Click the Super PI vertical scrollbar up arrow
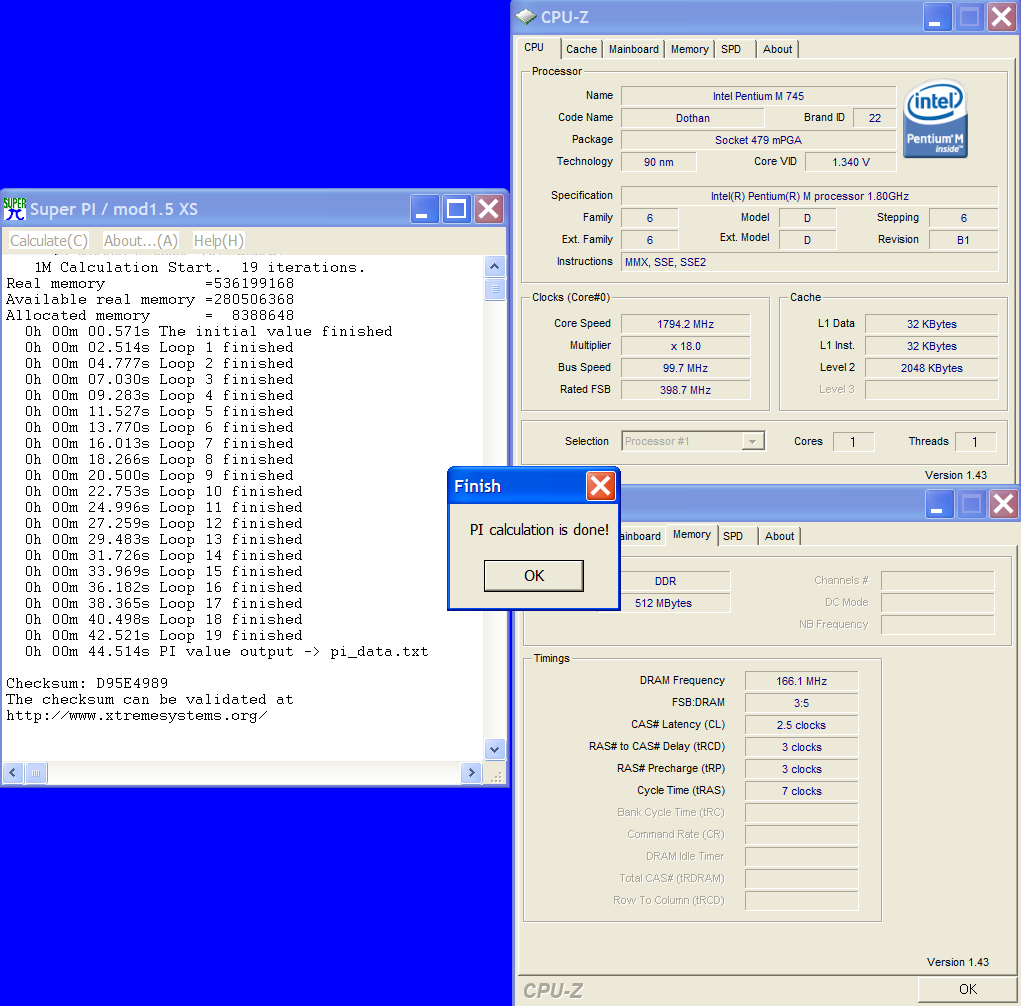 tap(494, 266)
